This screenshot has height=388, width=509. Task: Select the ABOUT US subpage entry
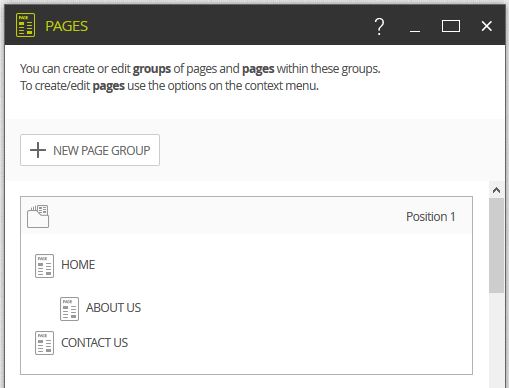pyautogui.click(x=113, y=308)
